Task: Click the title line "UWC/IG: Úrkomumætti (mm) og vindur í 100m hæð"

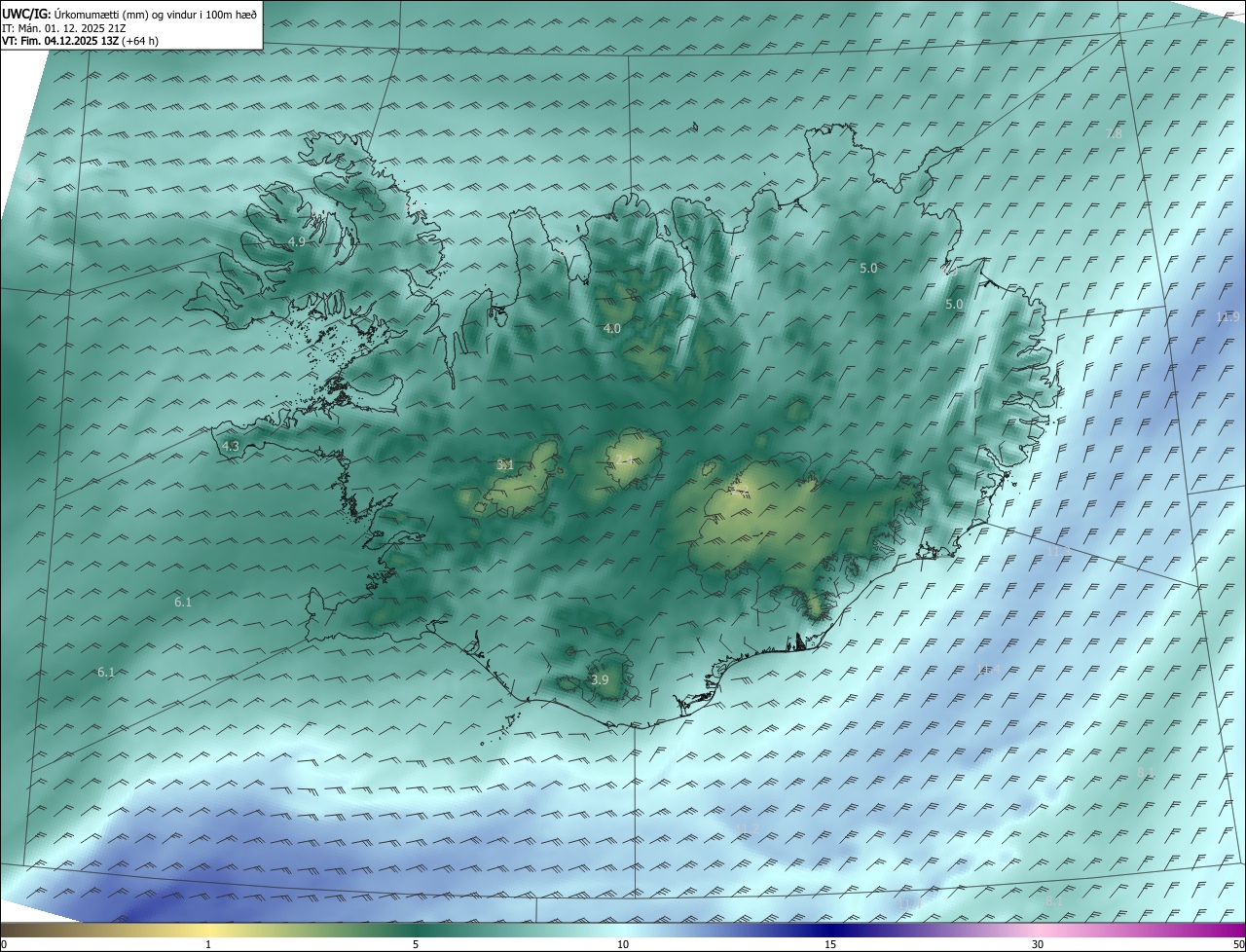Action: tap(129, 14)
